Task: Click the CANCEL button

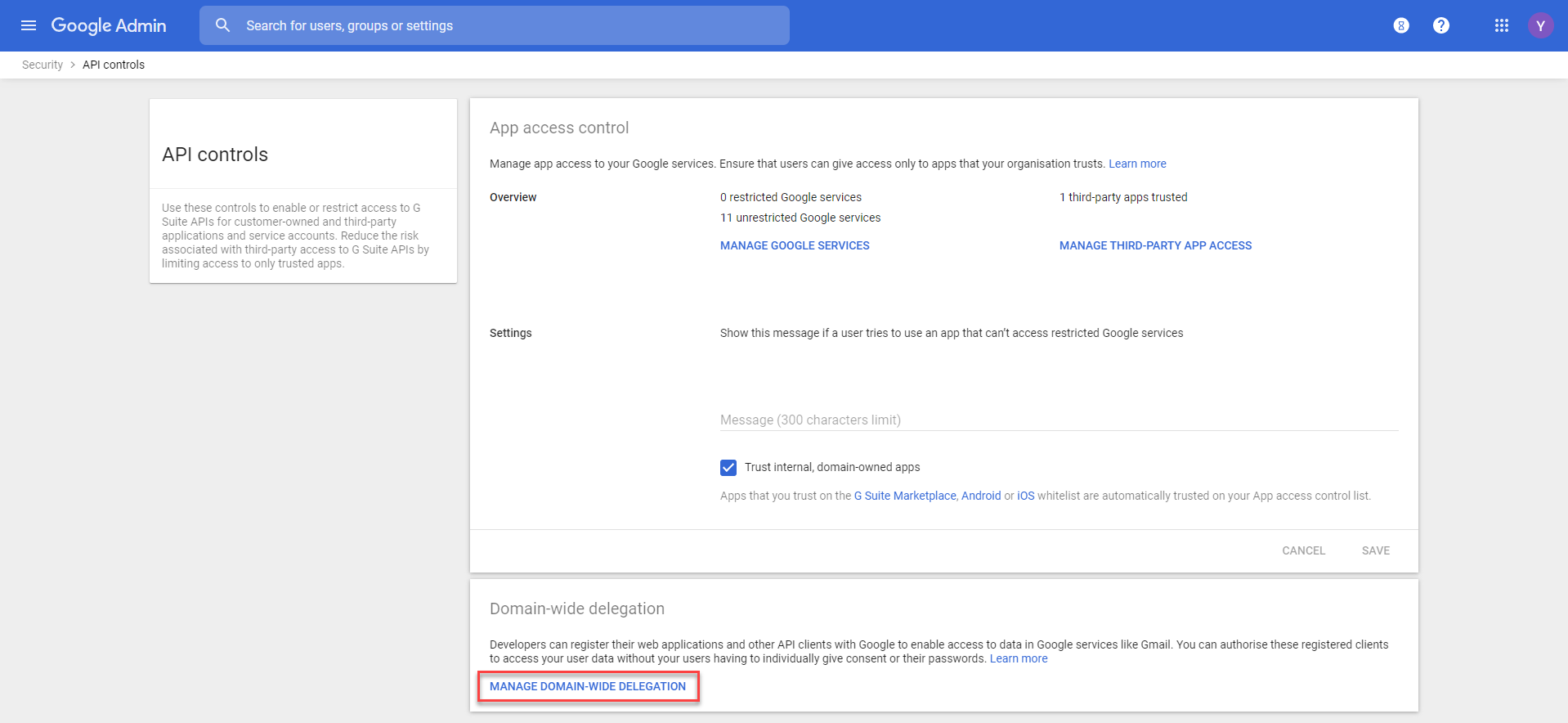Action: pyautogui.click(x=1304, y=550)
